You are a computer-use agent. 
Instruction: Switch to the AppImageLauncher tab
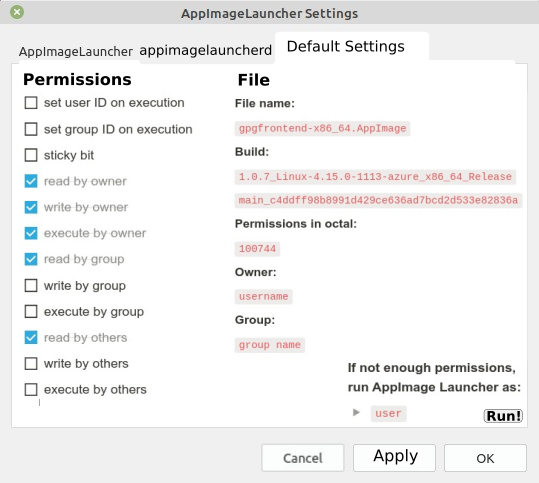76,52
